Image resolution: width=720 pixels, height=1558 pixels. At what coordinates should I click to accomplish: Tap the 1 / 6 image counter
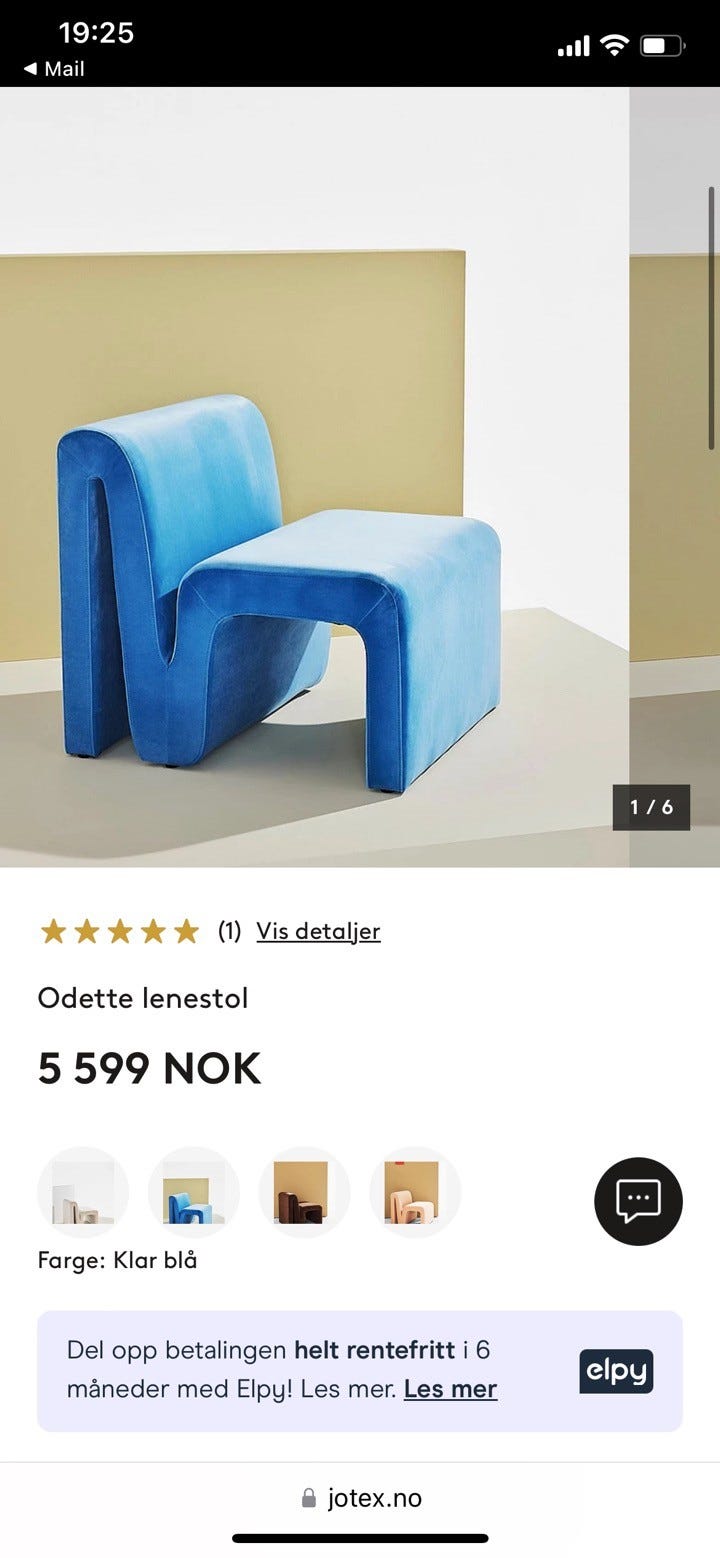651,807
